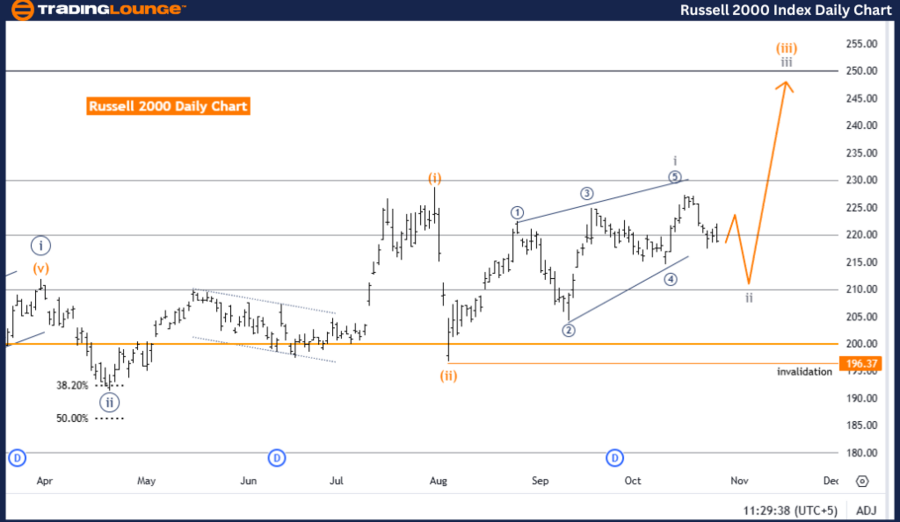The width and height of the screenshot is (900, 522).
Task: Click the TradingLounge logo icon
Action: (22, 9)
